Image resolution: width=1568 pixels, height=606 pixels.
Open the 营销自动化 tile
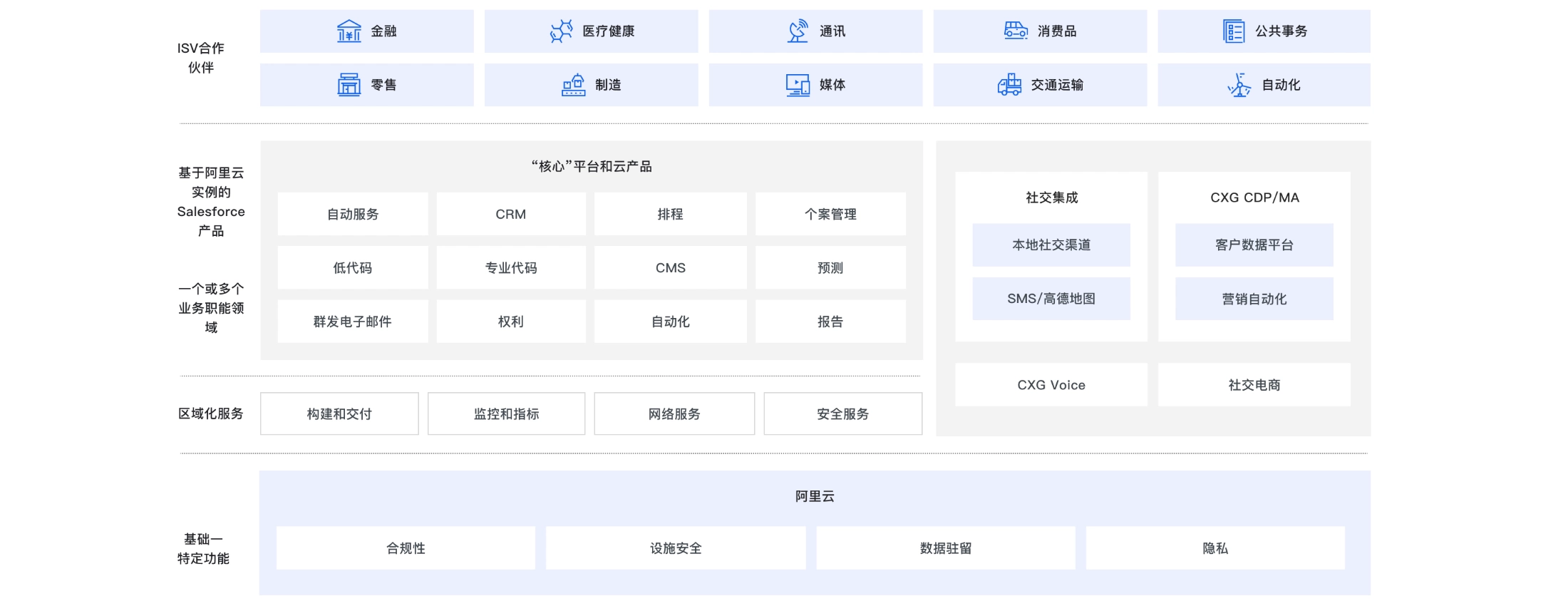point(1254,299)
